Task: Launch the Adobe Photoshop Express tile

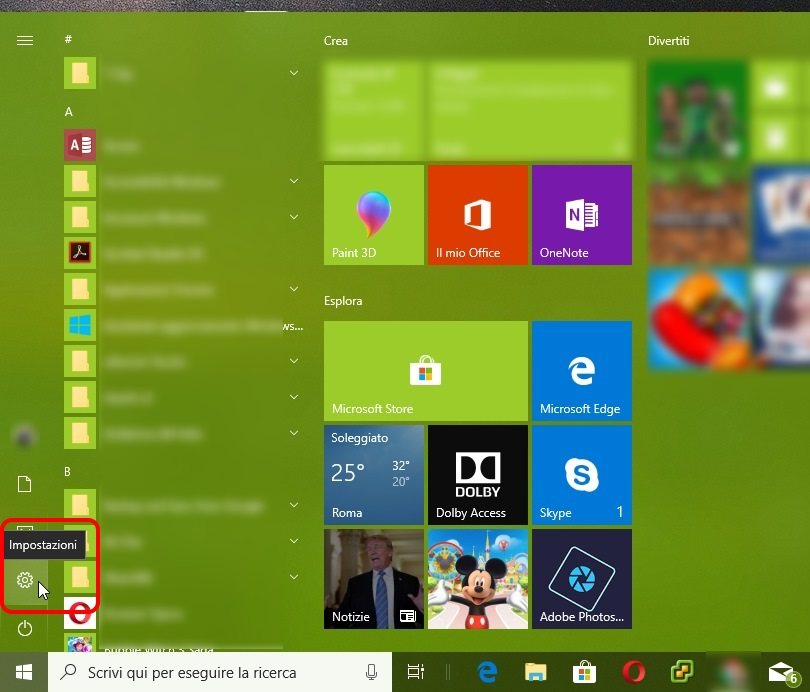Action: [x=581, y=578]
